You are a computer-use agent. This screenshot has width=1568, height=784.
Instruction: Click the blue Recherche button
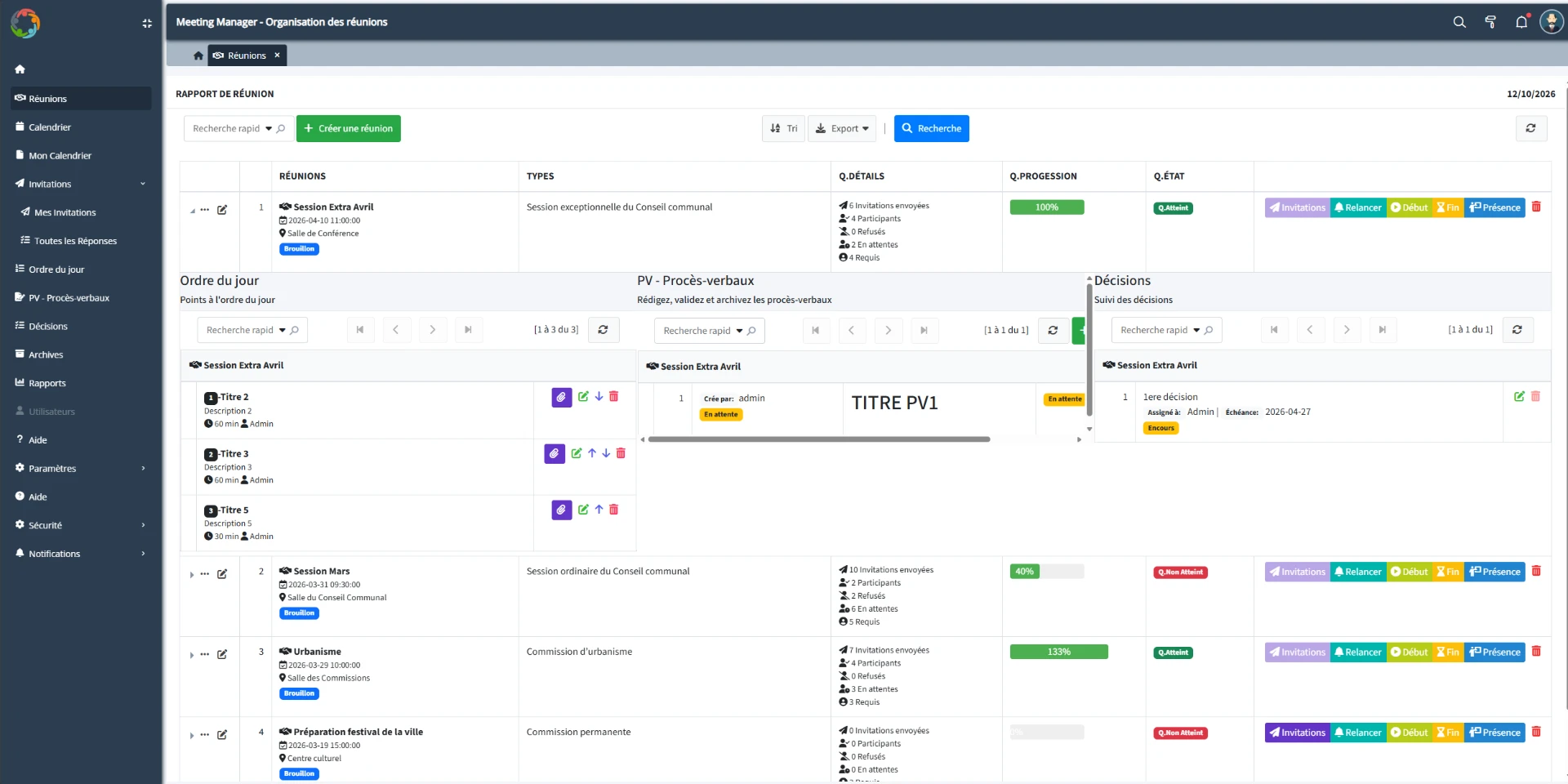932,128
